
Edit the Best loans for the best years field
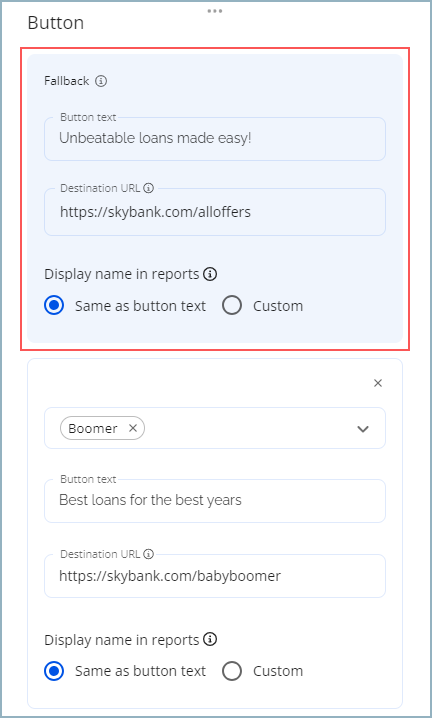tap(215, 500)
